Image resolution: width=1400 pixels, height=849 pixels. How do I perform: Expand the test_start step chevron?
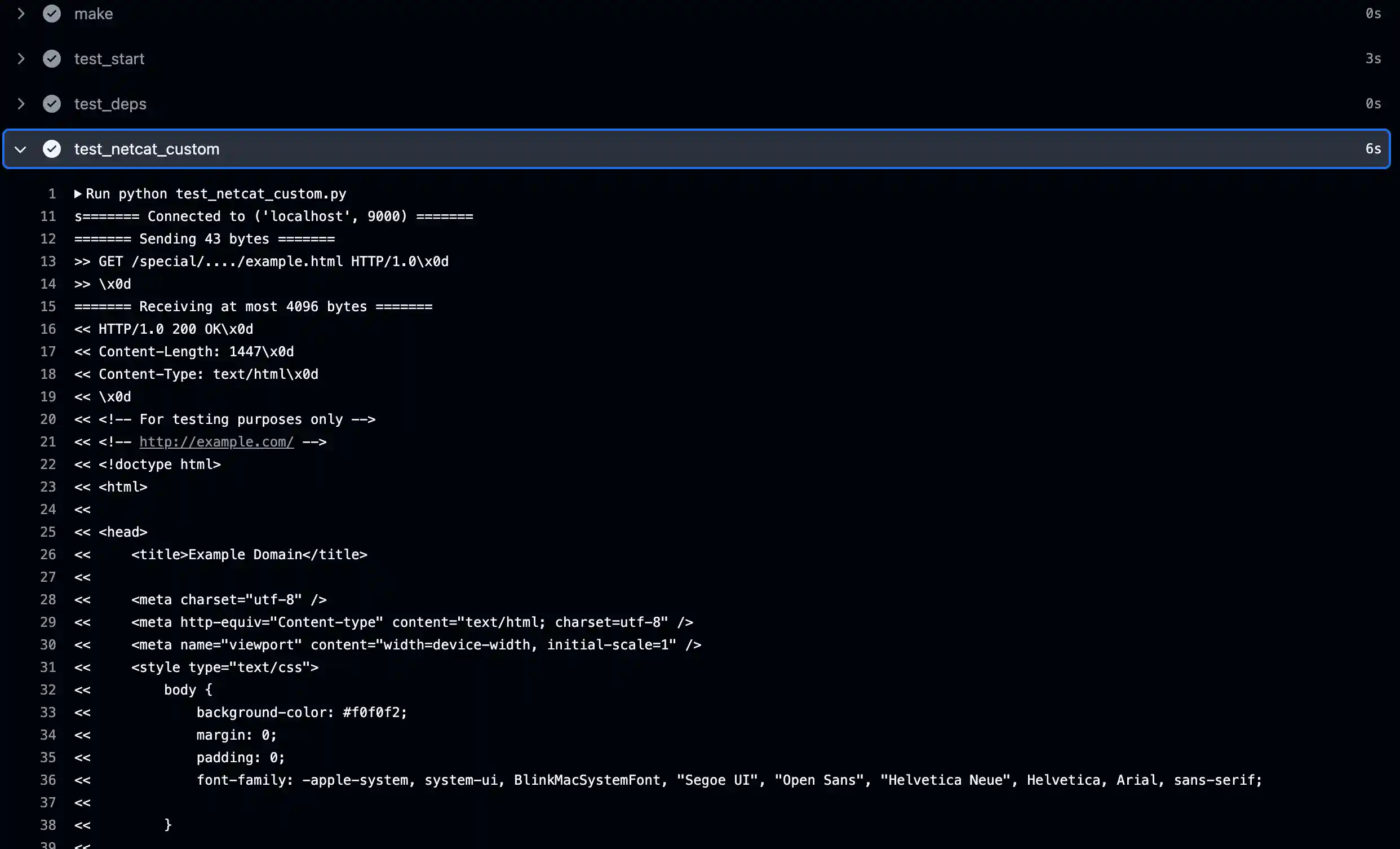(x=21, y=59)
